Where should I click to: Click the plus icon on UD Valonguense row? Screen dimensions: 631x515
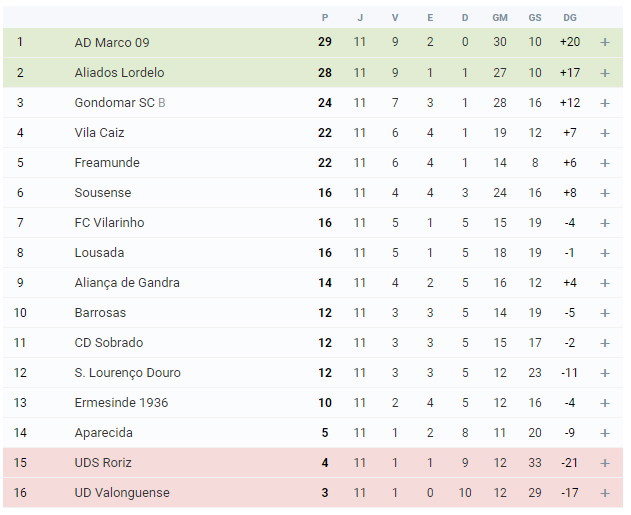point(605,493)
